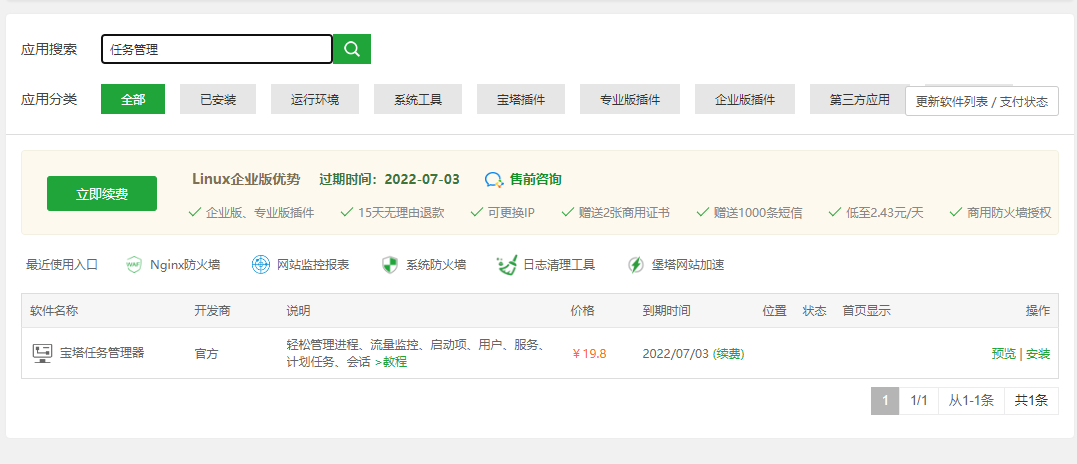Open 网站监控报表 shortcut icon
This screenshot has height=464, width=1077.
(261, 265)
